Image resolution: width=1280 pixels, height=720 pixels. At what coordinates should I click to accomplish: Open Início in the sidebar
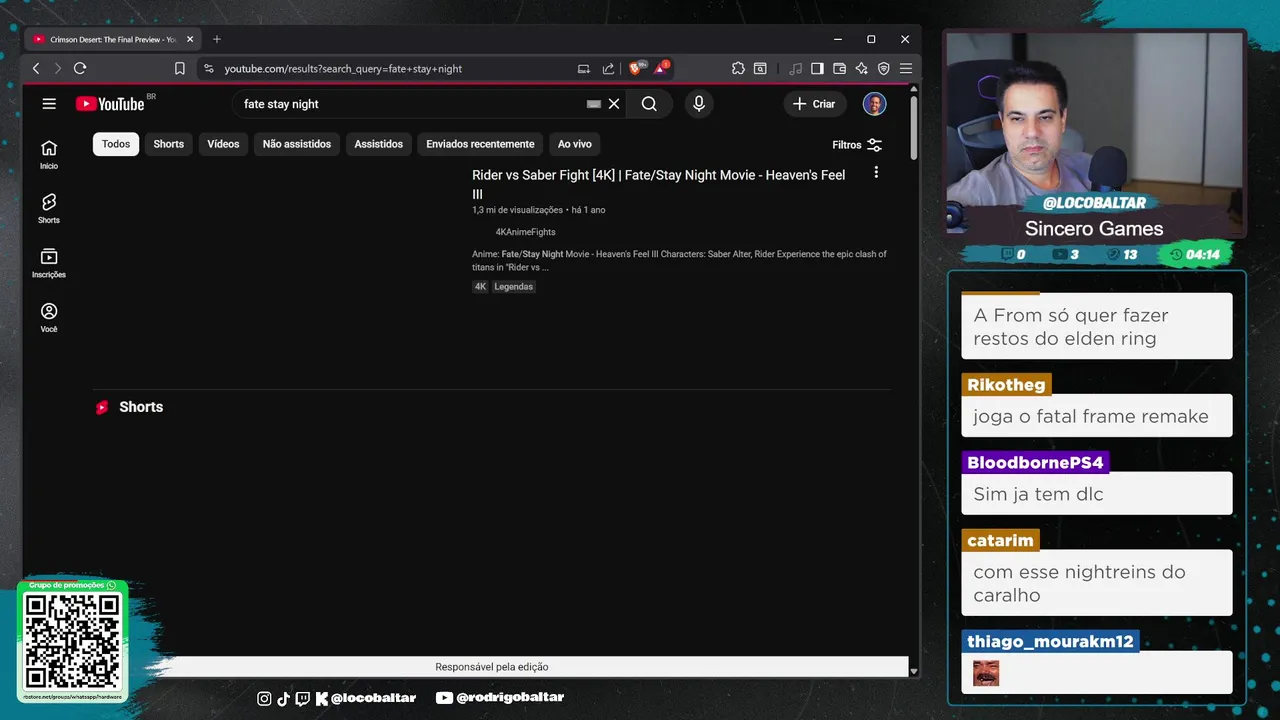pos(49,155)
